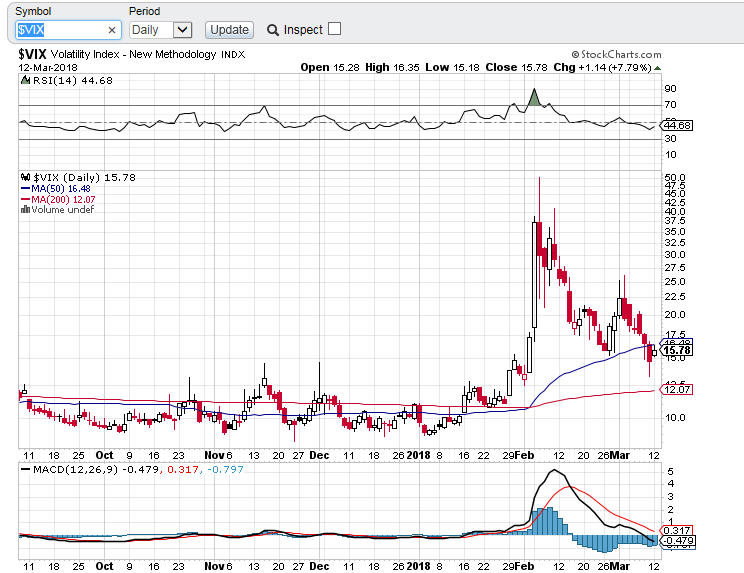
Task: Click the green RSI overbought peak marker
Action: click(534, 97)
